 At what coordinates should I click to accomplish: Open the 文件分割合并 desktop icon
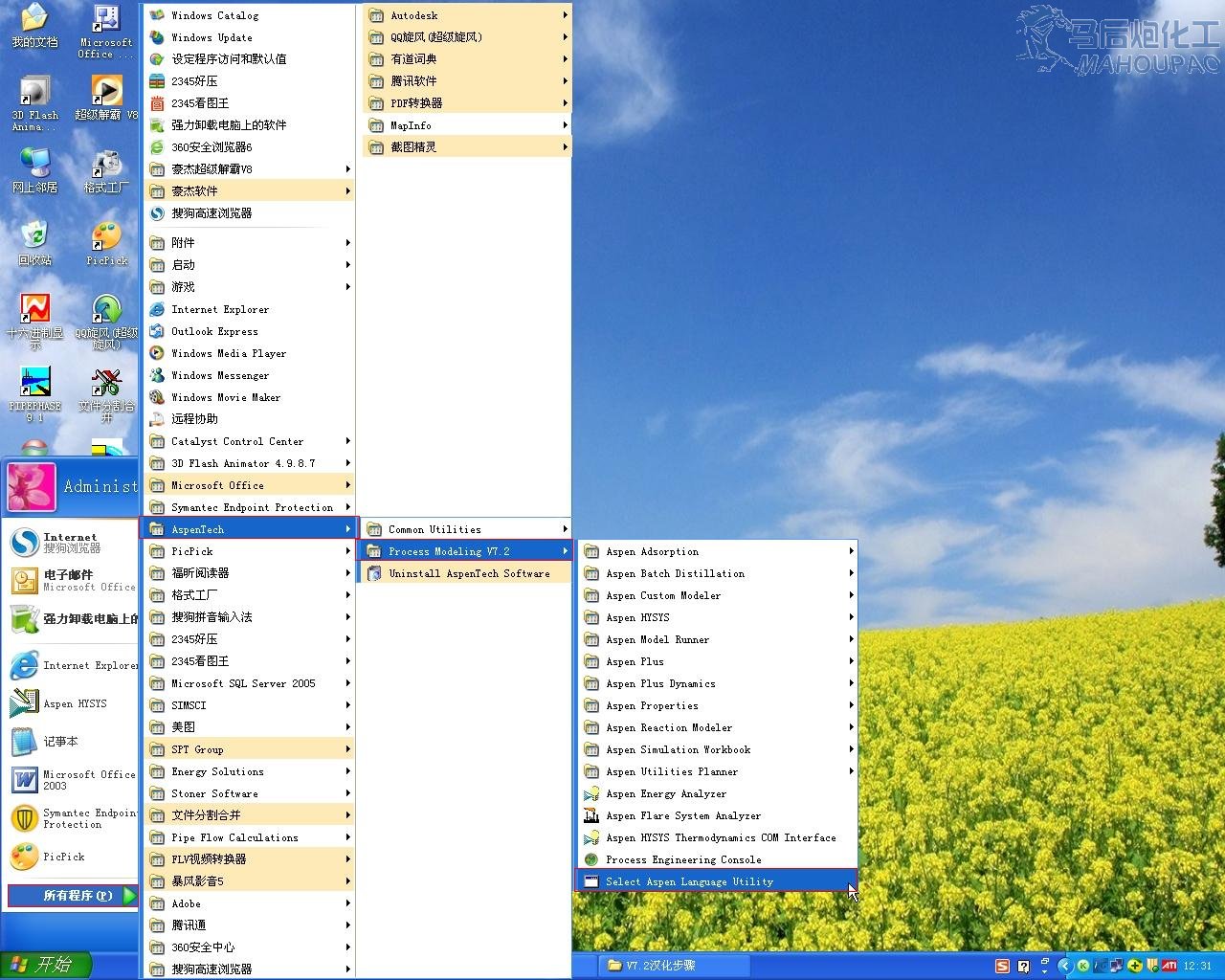tap(106, 395)
